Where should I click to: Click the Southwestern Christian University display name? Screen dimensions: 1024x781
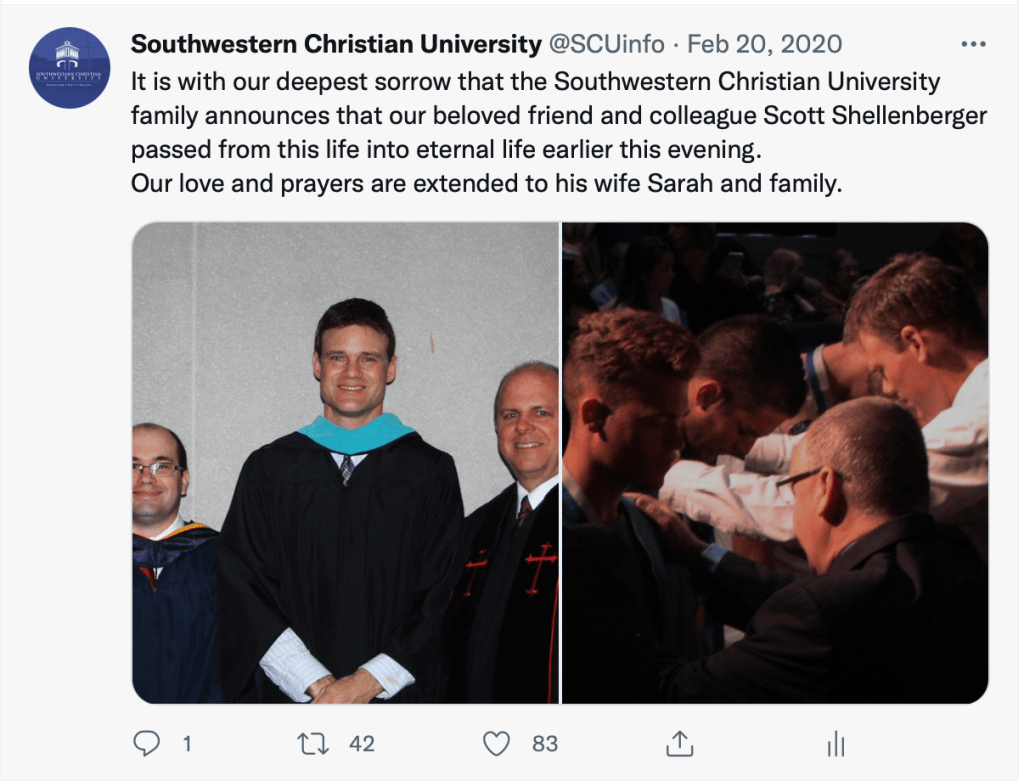click(x=336, y=45)
